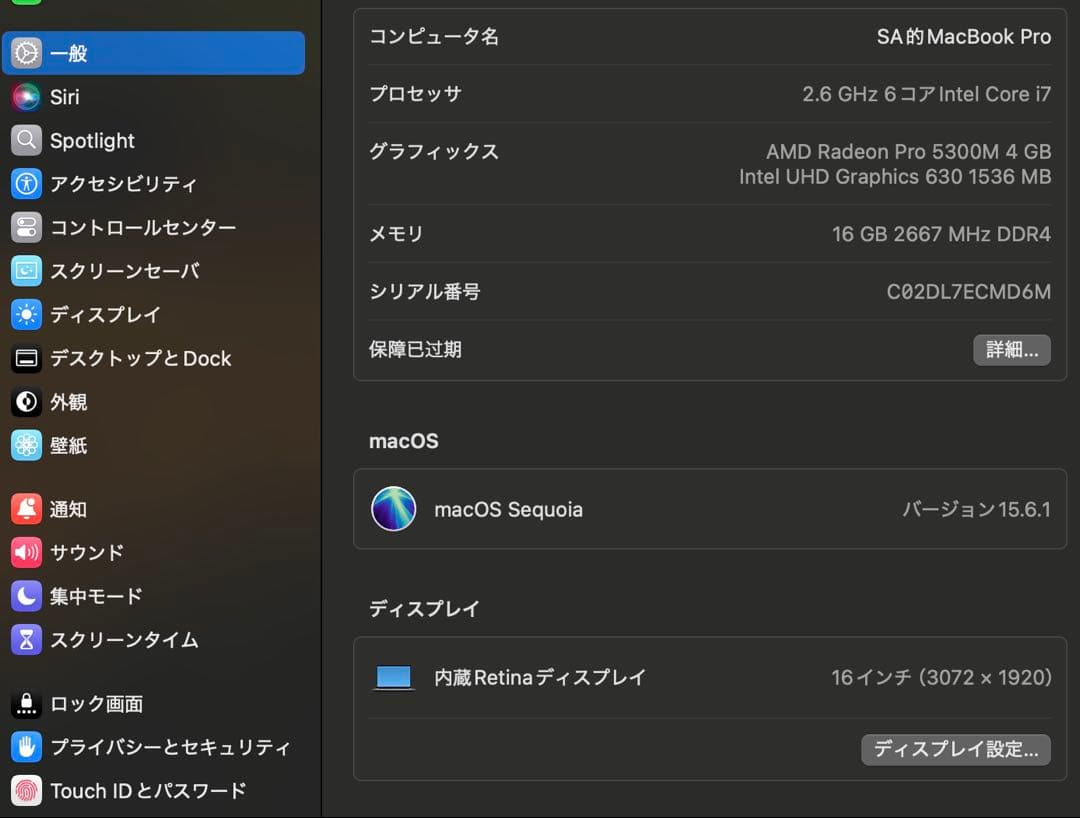Screen dimensions: 1080x818
Task: Open 壁紙 (Wallpaper) settings
Action: [70, 445]
